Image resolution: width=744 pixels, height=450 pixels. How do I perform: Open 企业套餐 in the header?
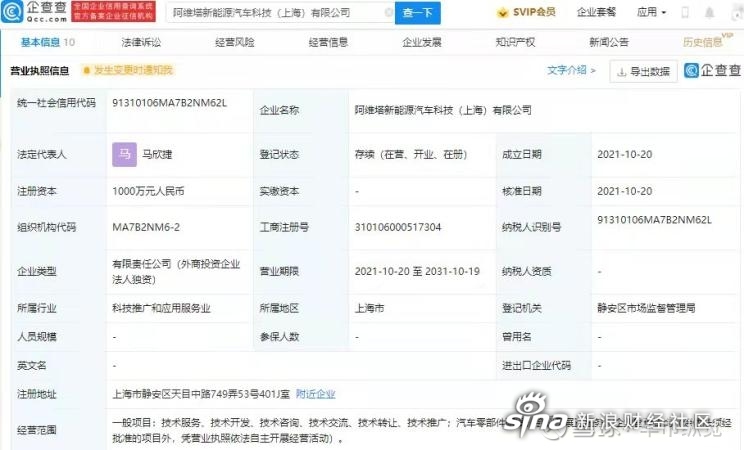tap(596, 12)
